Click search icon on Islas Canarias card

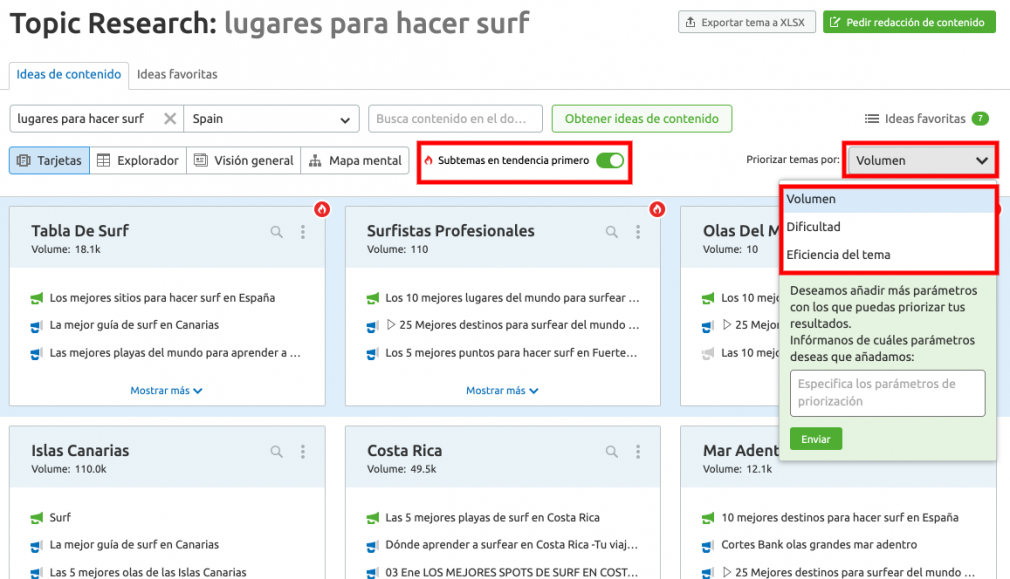(276, 452)
